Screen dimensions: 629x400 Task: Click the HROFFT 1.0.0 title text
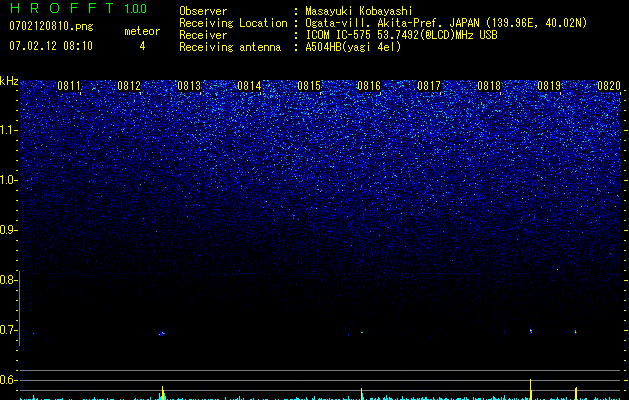click(x=78, y=8)
